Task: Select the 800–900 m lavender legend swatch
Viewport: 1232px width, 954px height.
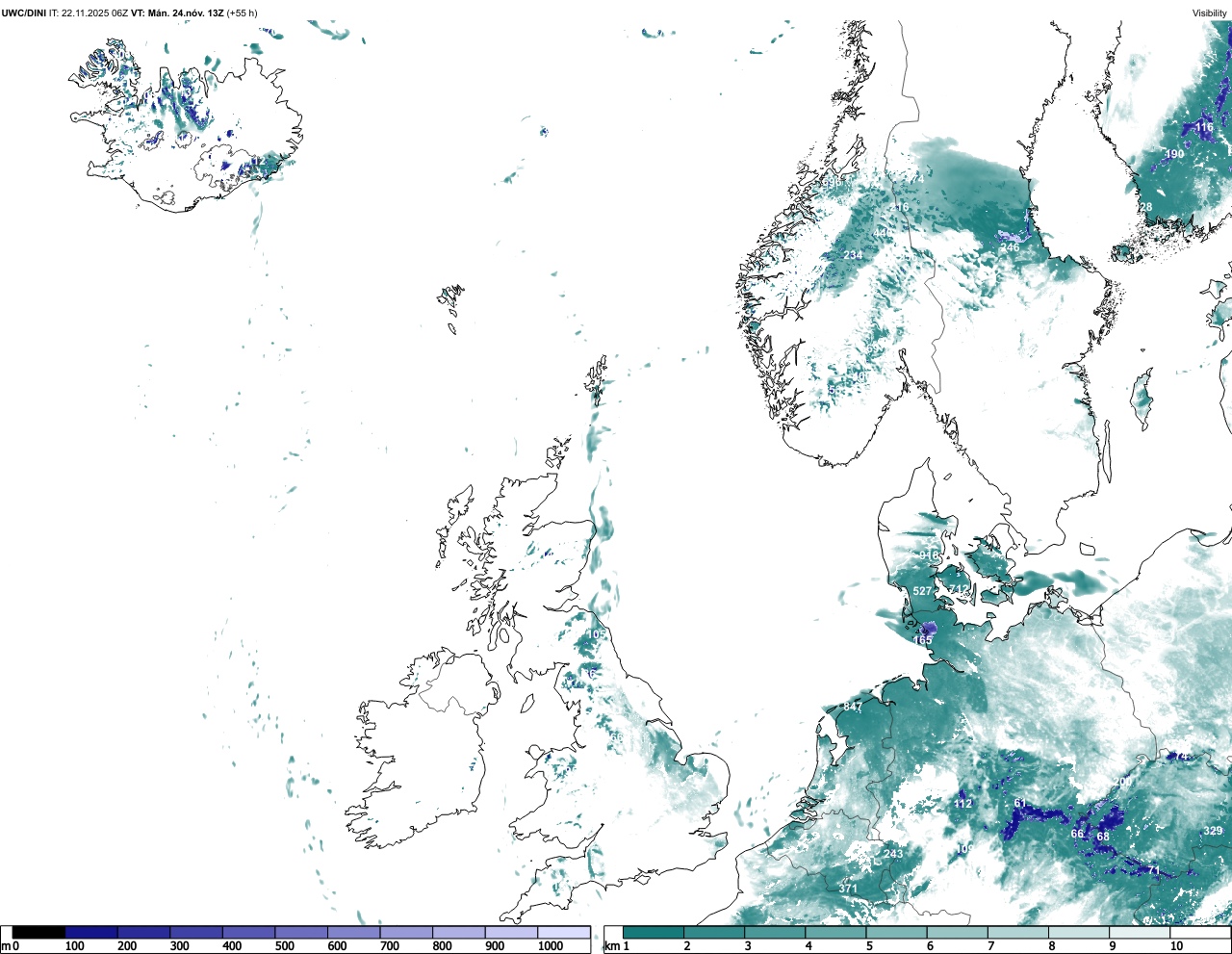Action: pos(459,932)
